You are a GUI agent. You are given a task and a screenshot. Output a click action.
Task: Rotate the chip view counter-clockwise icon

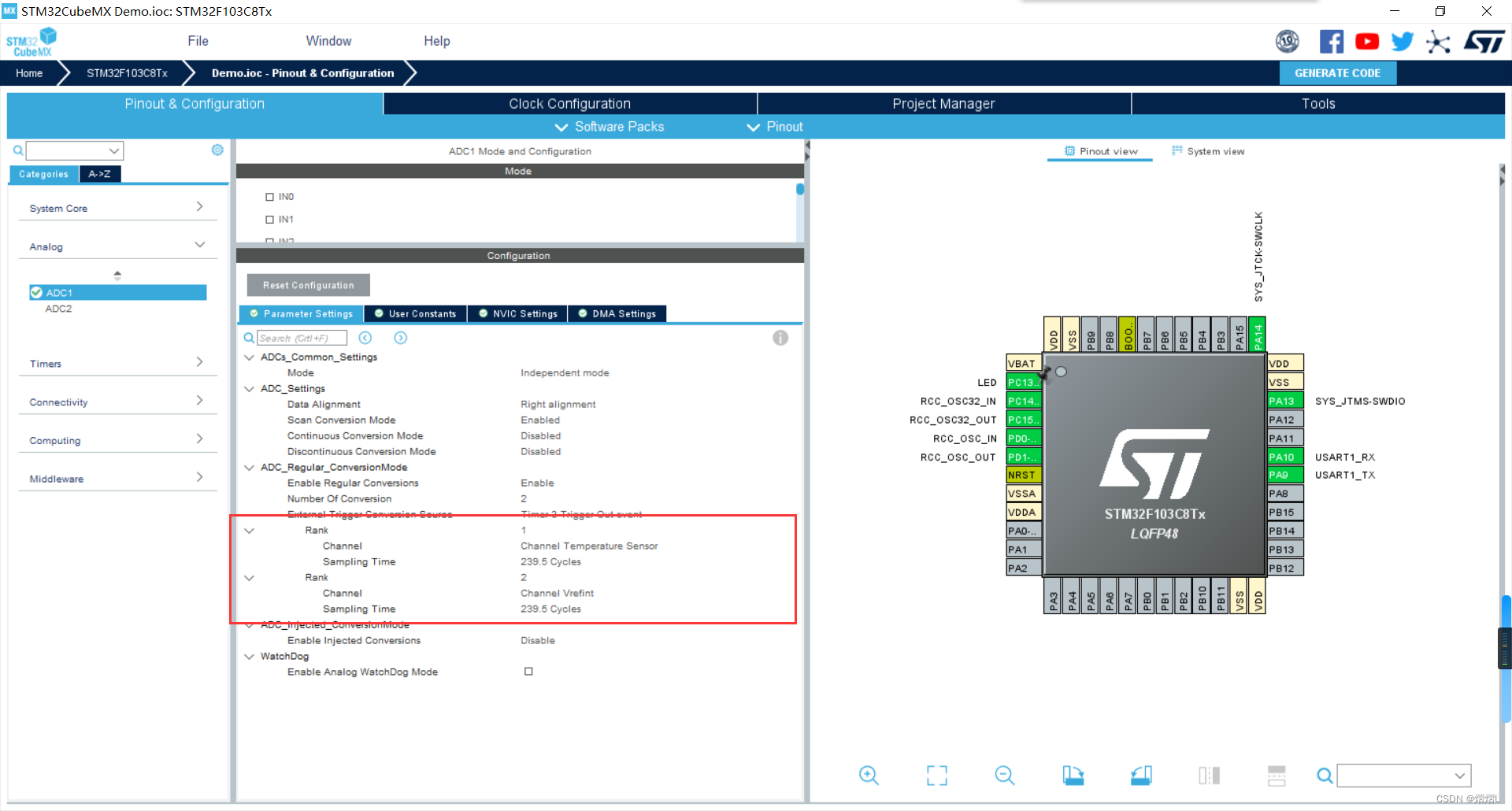[x=1141, y=776]
